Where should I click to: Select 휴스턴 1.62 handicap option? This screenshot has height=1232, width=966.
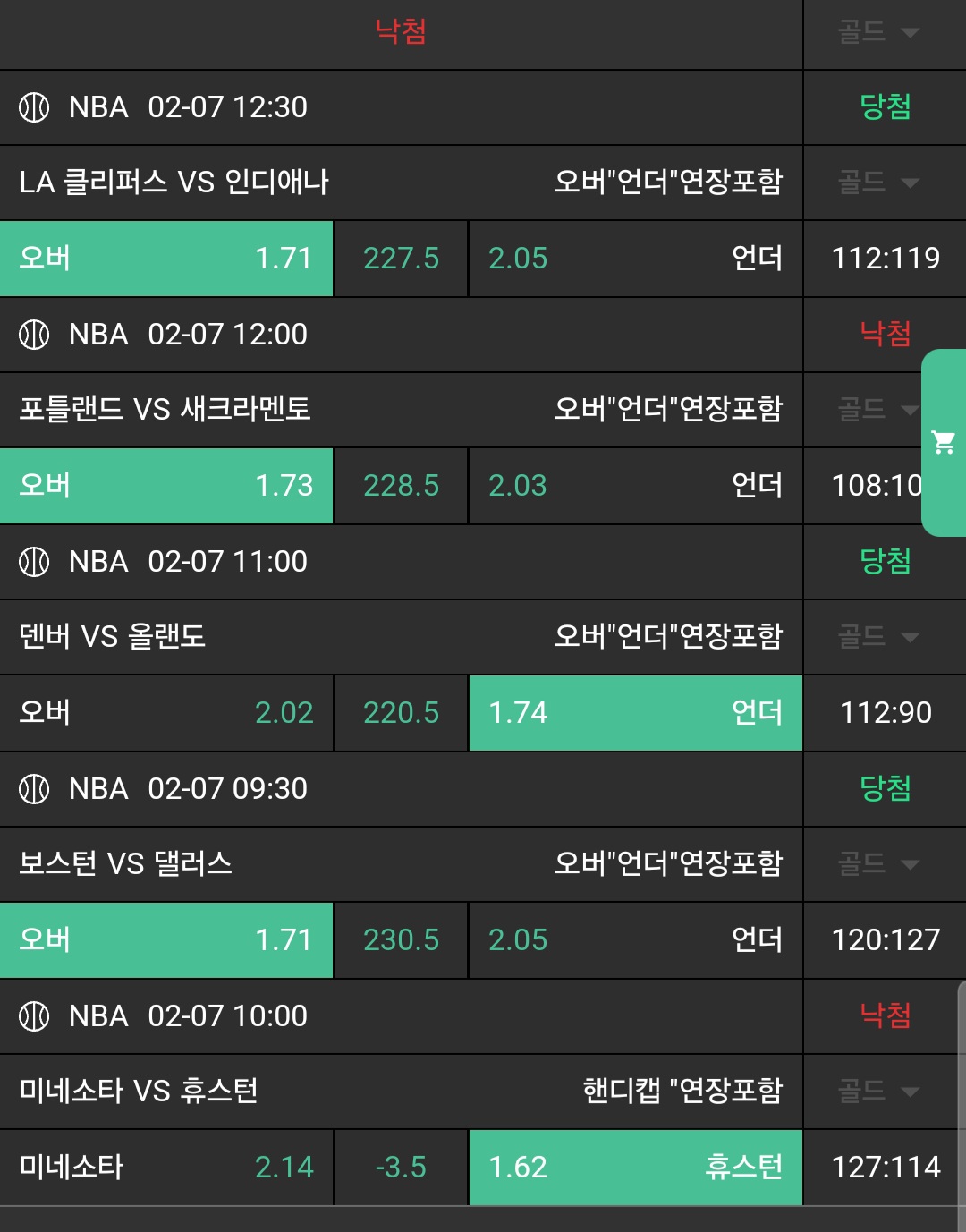[635, 1168]
